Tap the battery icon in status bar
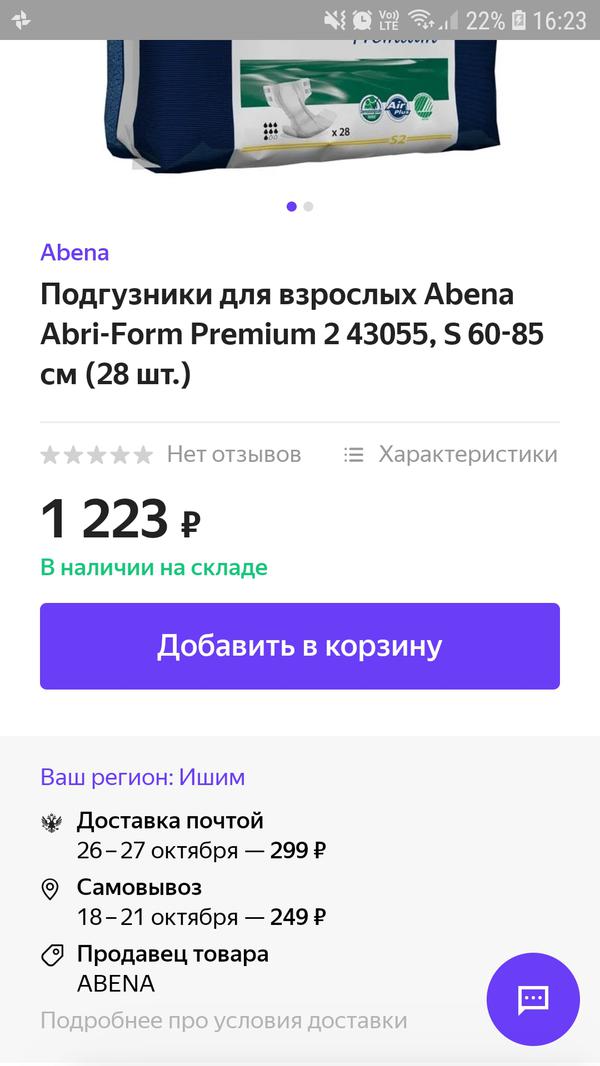Screen dimensions: 600x1066 point(519,20)
